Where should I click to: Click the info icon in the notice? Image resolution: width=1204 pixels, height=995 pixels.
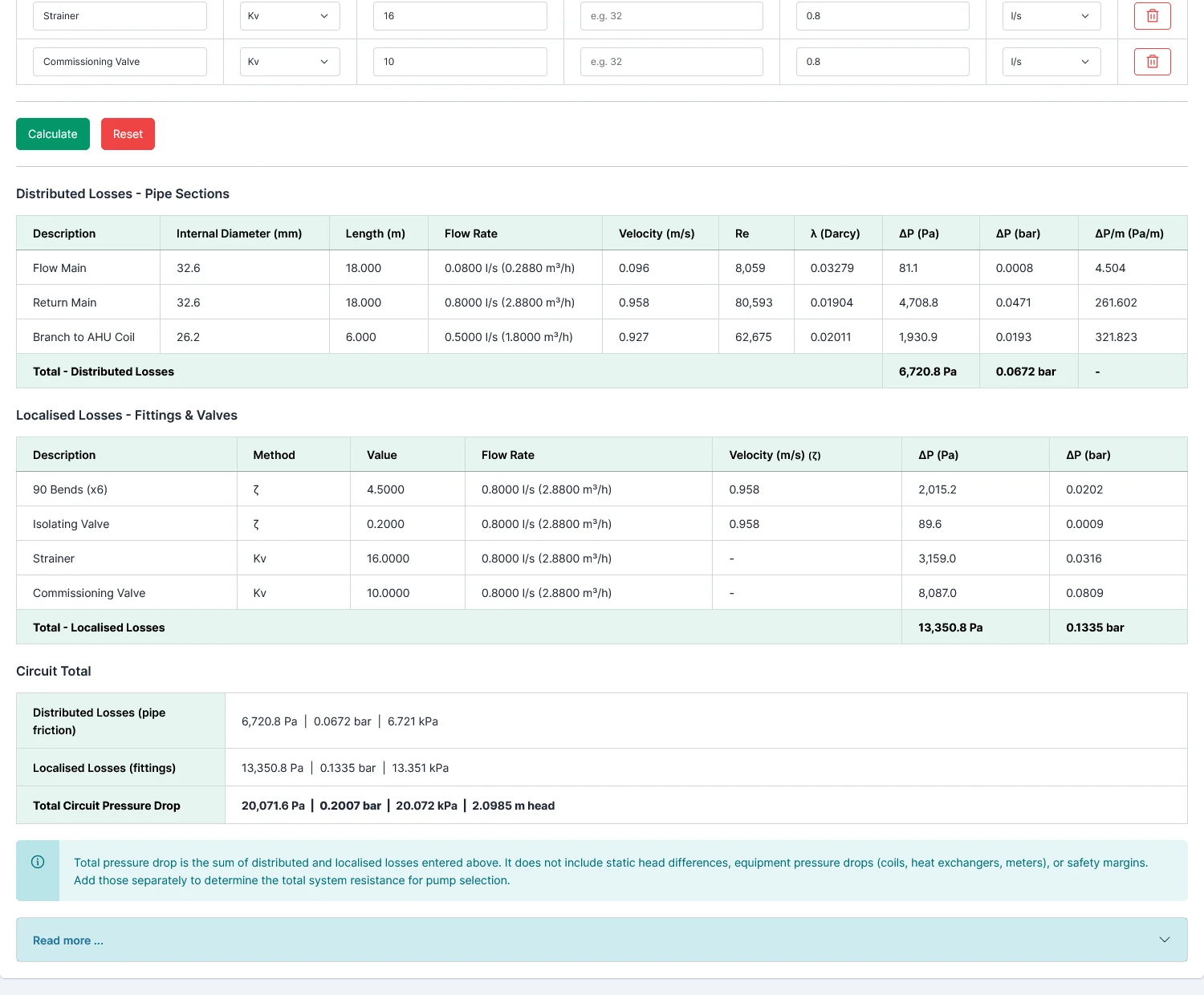(x=38, y=862)
